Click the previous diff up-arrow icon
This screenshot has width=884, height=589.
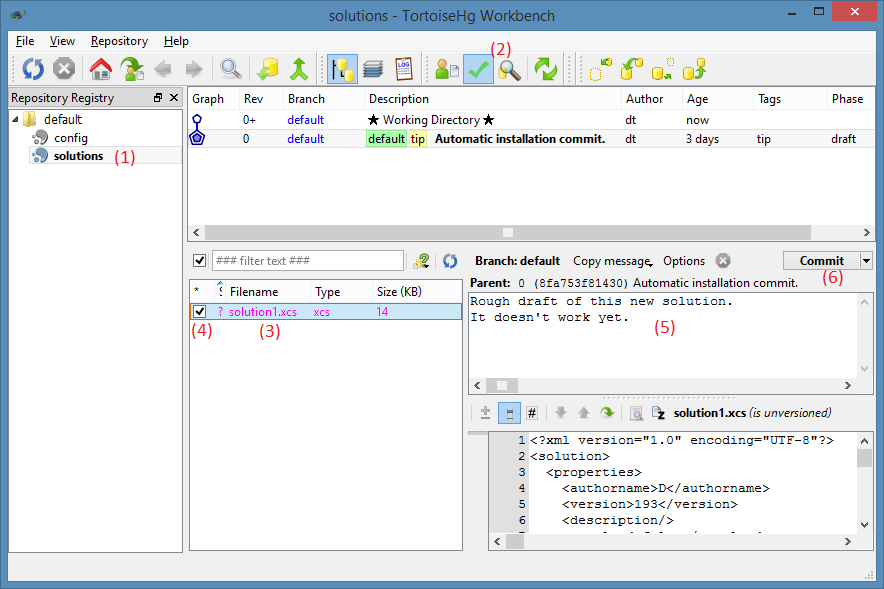(x=584, y=413)
